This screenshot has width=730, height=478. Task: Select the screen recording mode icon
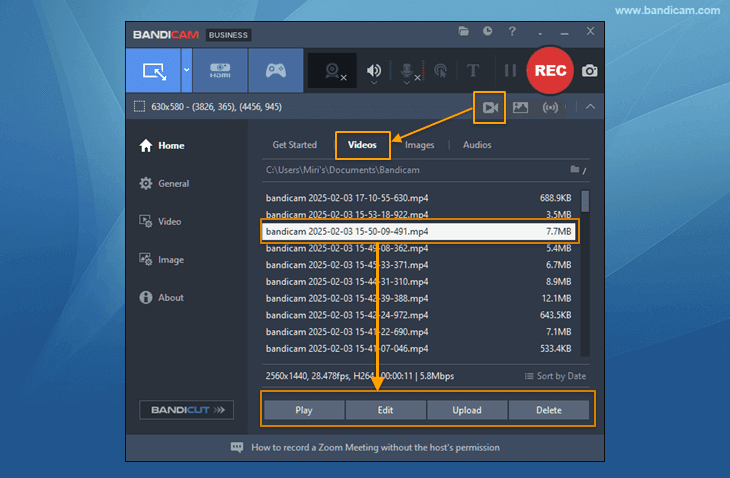(x=153, y=71)
